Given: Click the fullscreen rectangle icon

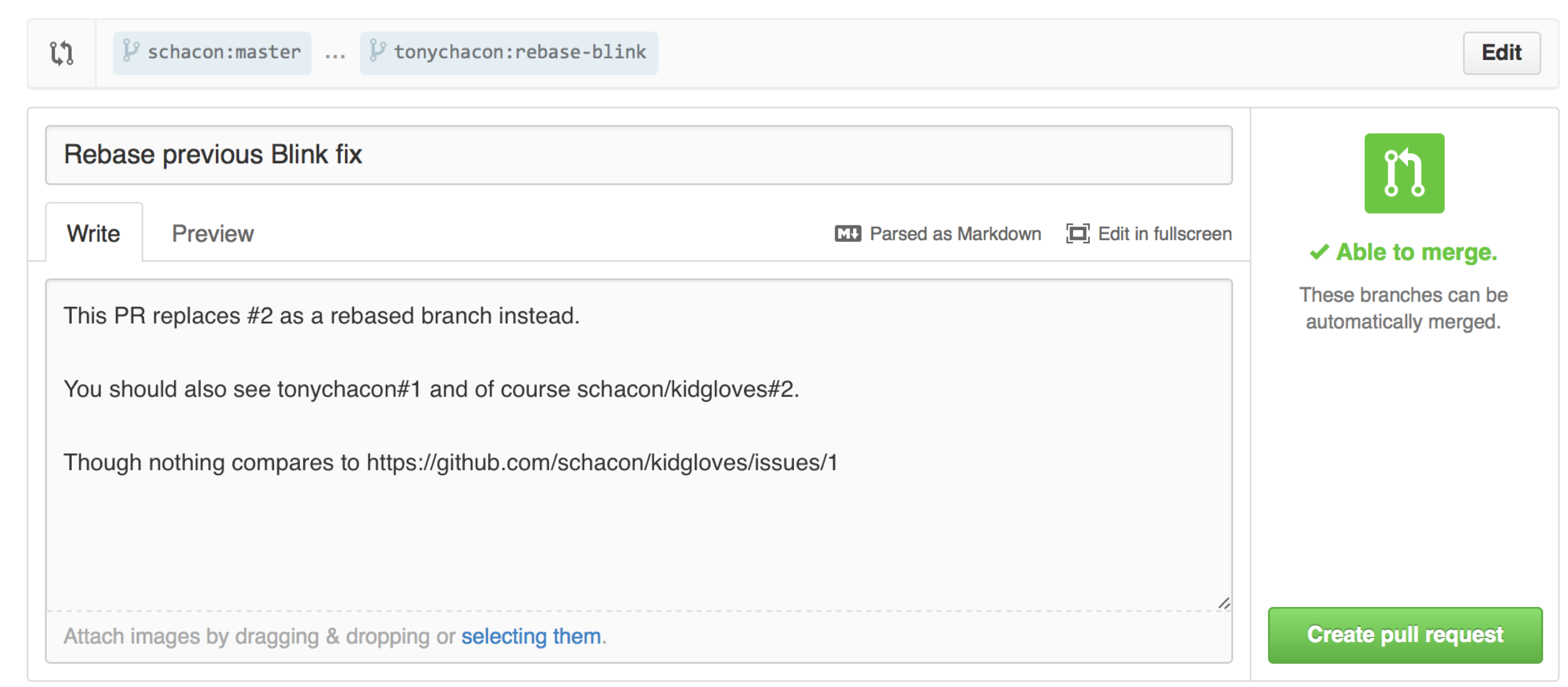Looking at the screenshot, I should pos(1077,234).
